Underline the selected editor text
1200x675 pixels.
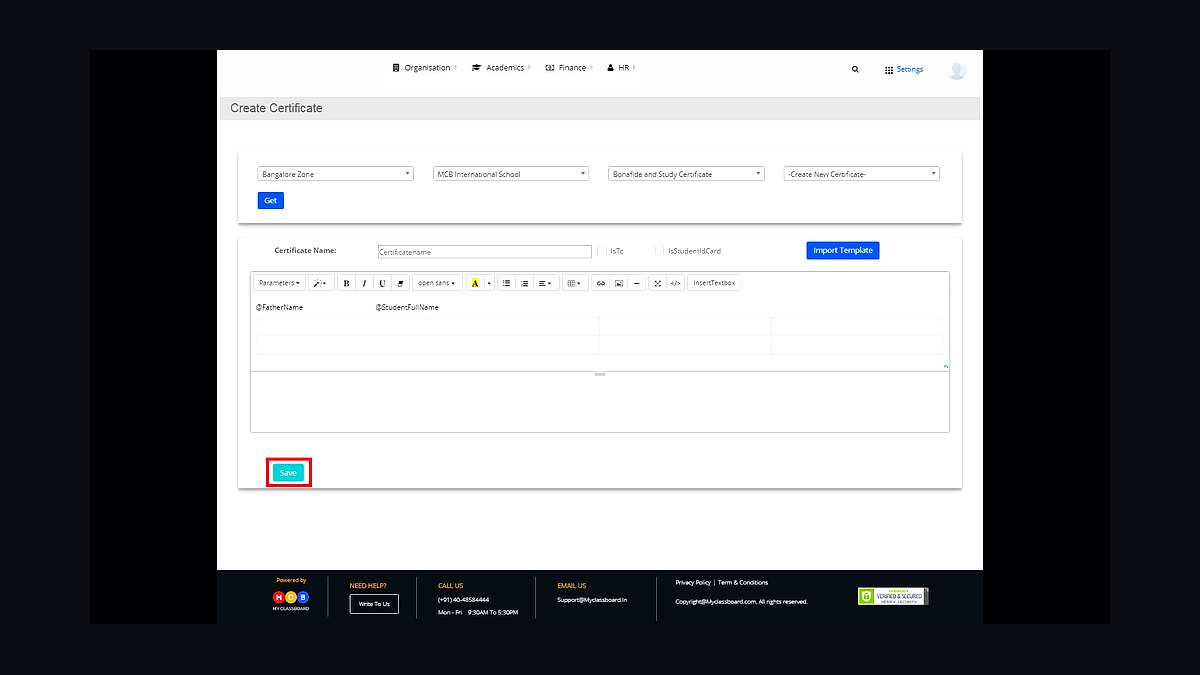(x=382, y=283)
